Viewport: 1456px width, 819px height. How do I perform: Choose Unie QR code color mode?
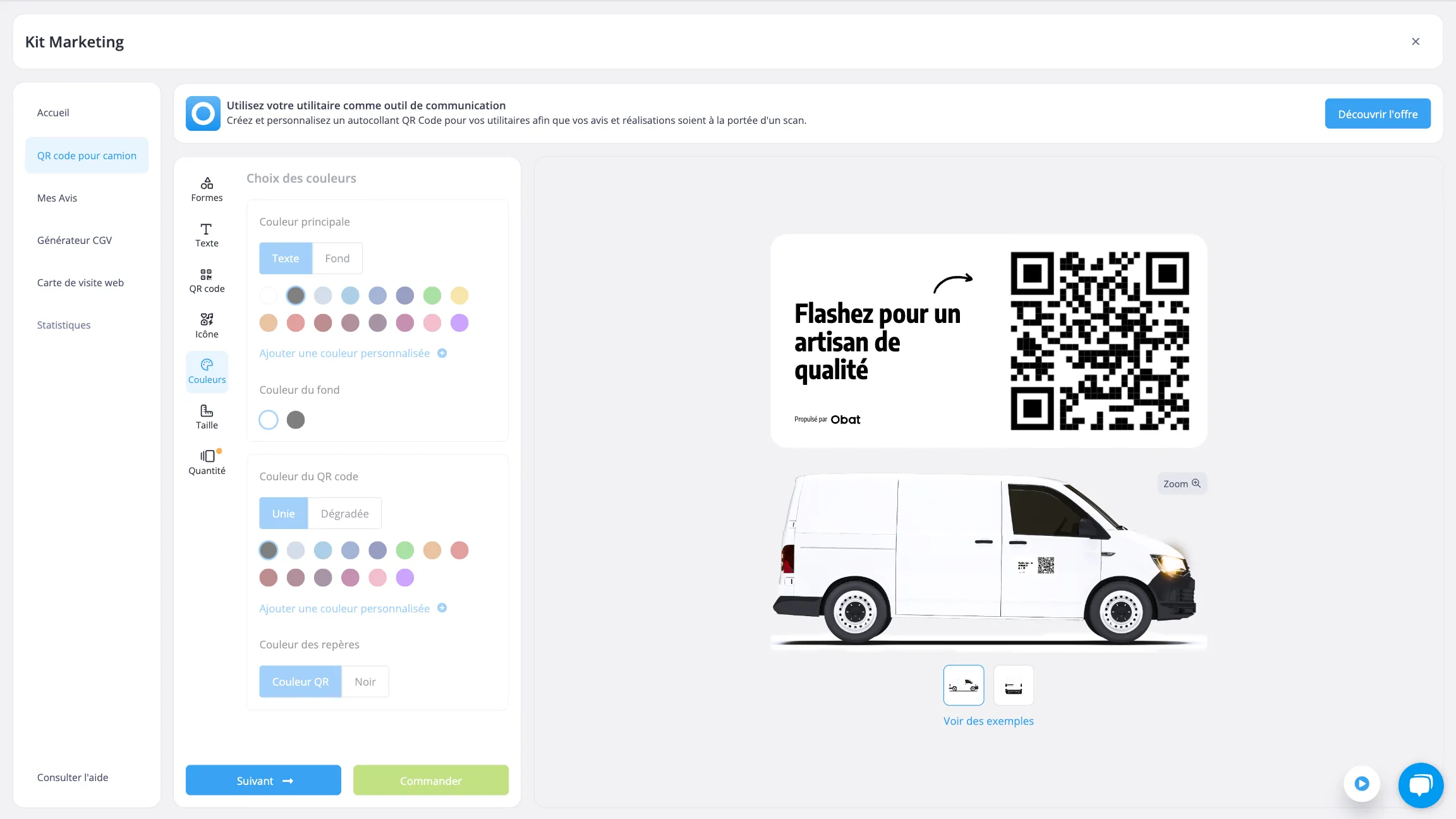click(x=284, y=514)
